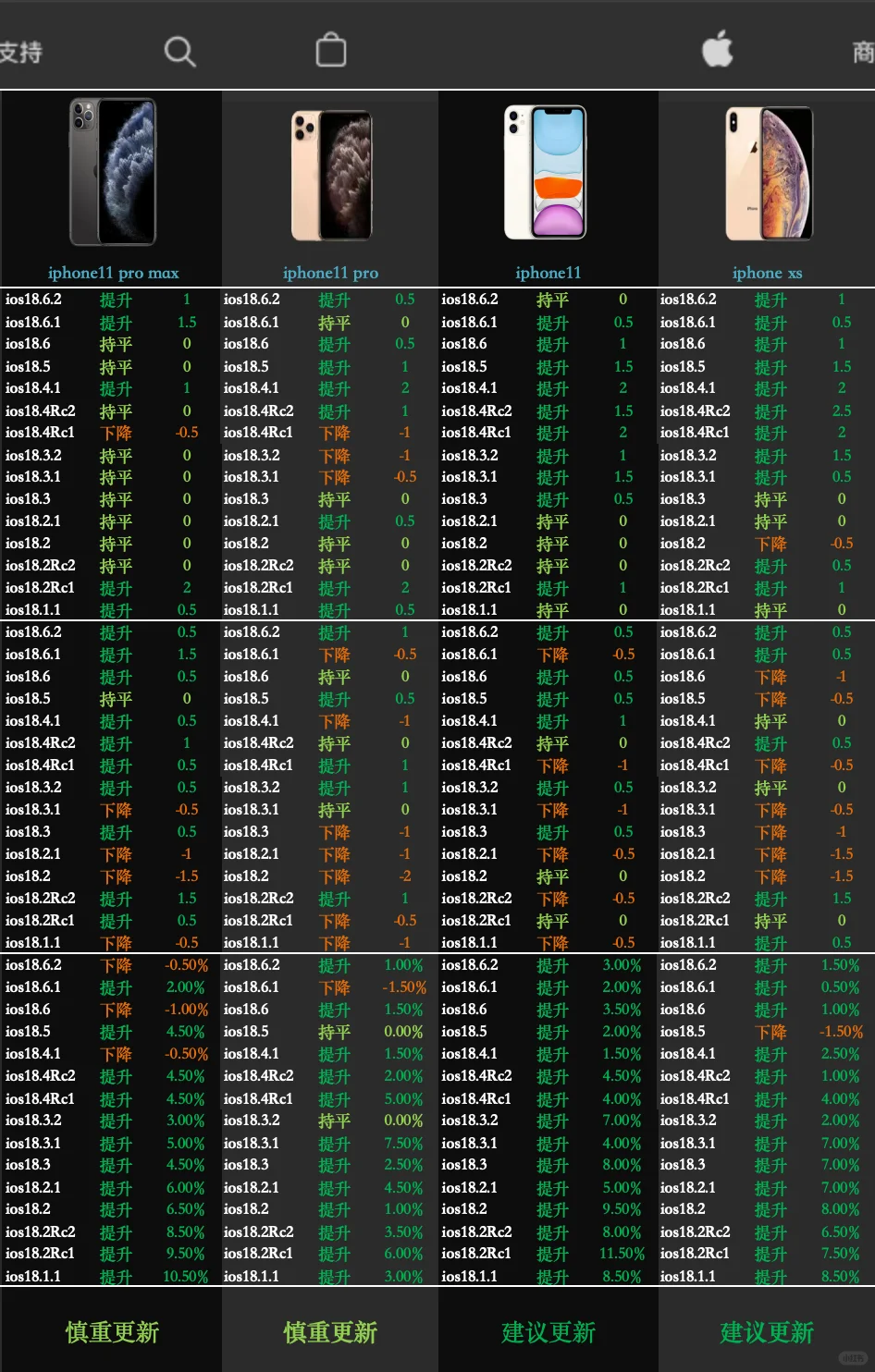Click "3.00%" in iphone11 ios18.6.2 row
Image resolution: width=875 pixels, height=1372 pixels.
point(622,965)
